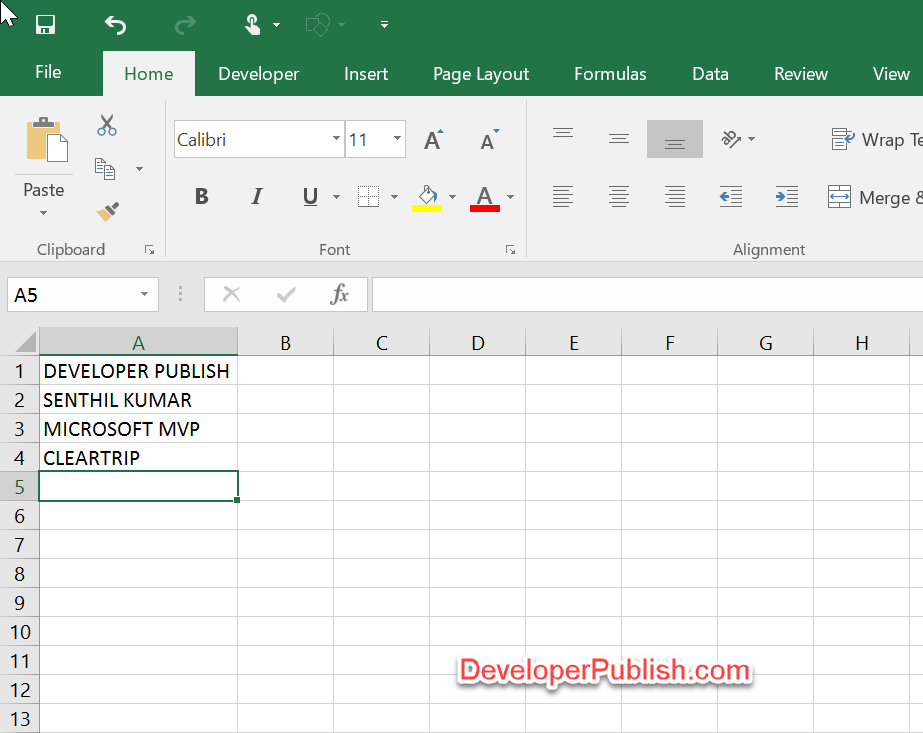The height and width of the screenshot is (733, 923).
Task: Toggle Align Right
Action: [x=675, y=196]
